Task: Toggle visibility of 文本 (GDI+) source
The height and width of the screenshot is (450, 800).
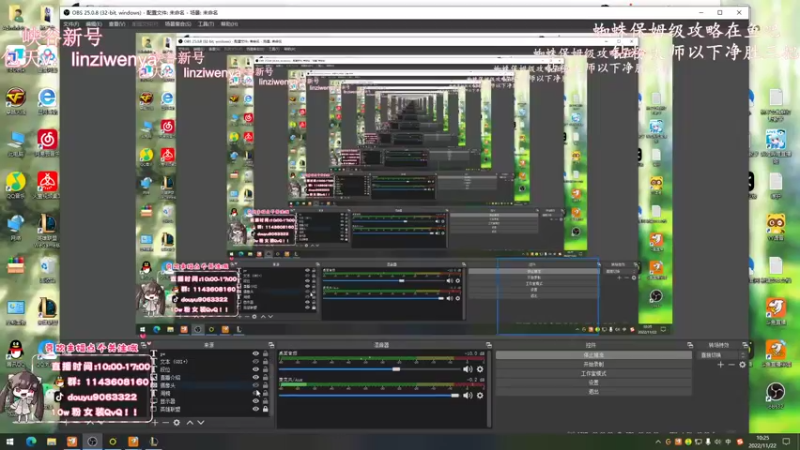Action: click(x=256, y=361)
